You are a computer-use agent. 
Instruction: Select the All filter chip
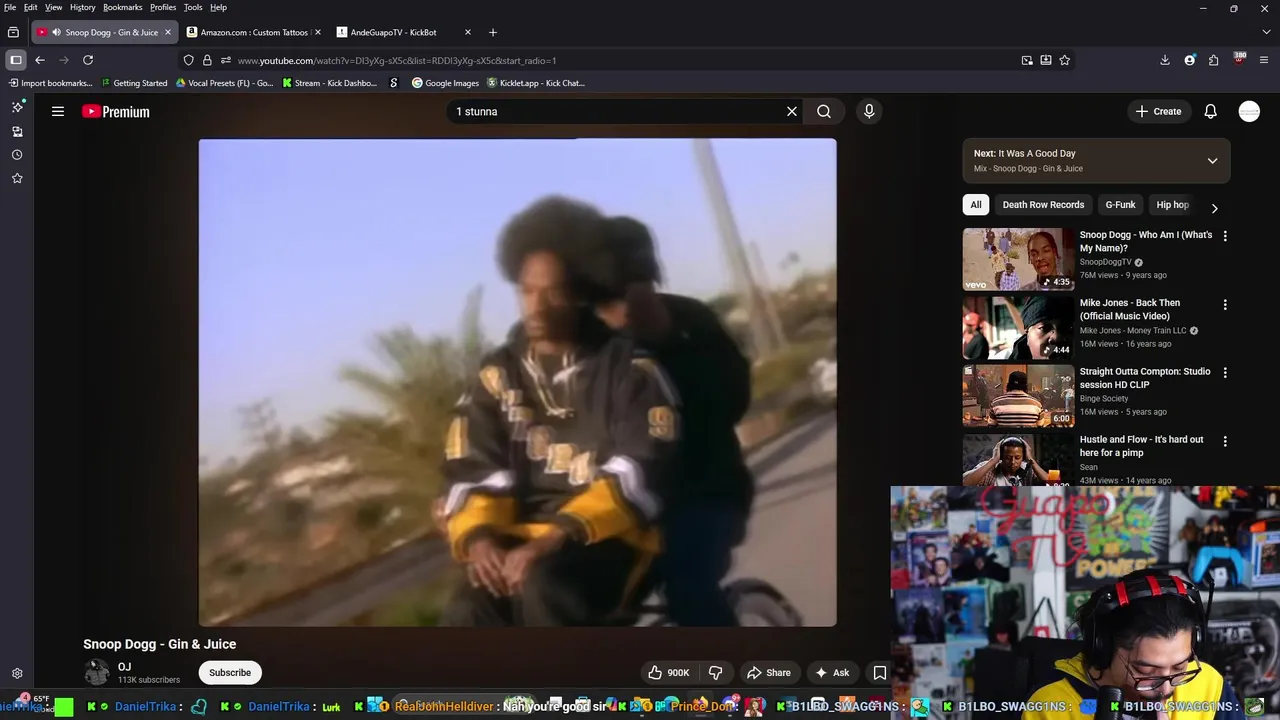coord(976,205)
